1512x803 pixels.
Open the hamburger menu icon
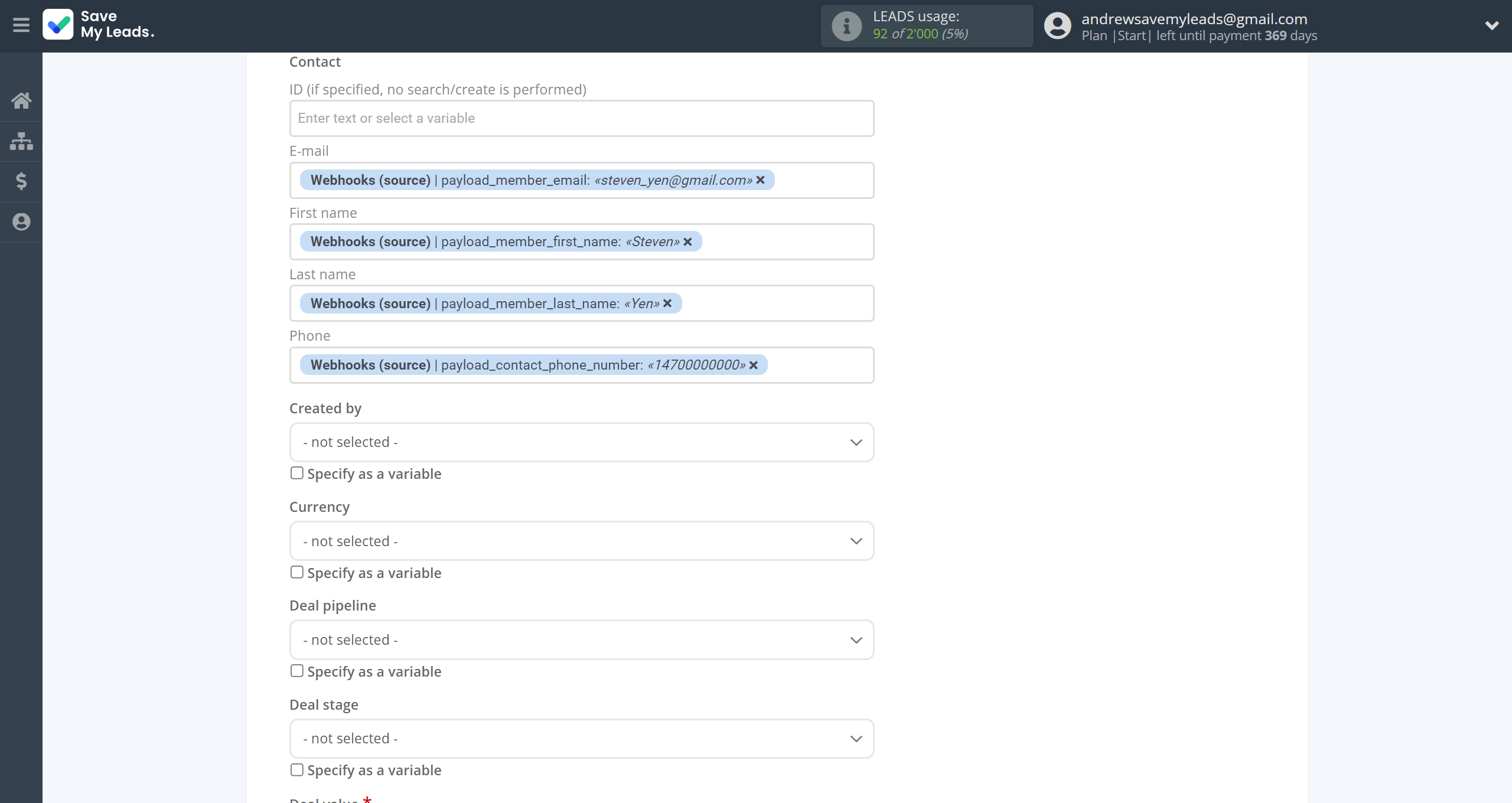tap(21, 25)
